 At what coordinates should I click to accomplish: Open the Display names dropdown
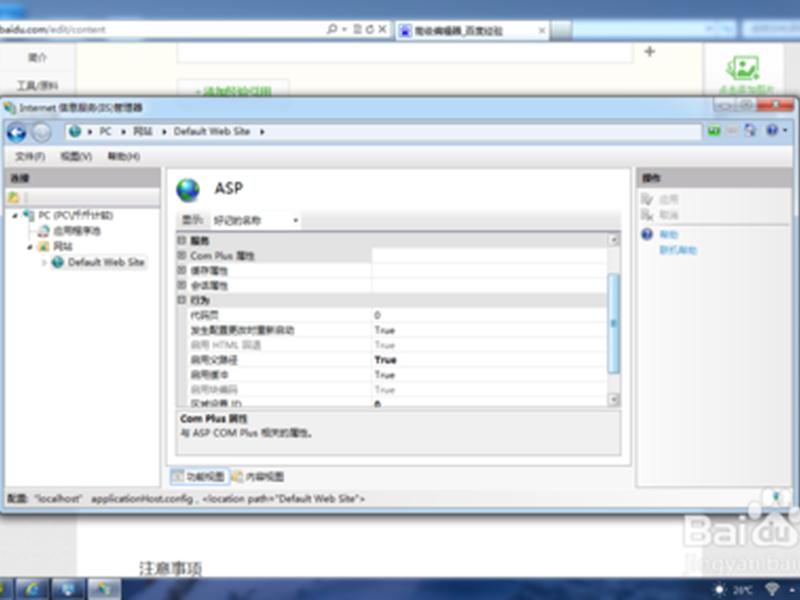(x=256, y=220)
